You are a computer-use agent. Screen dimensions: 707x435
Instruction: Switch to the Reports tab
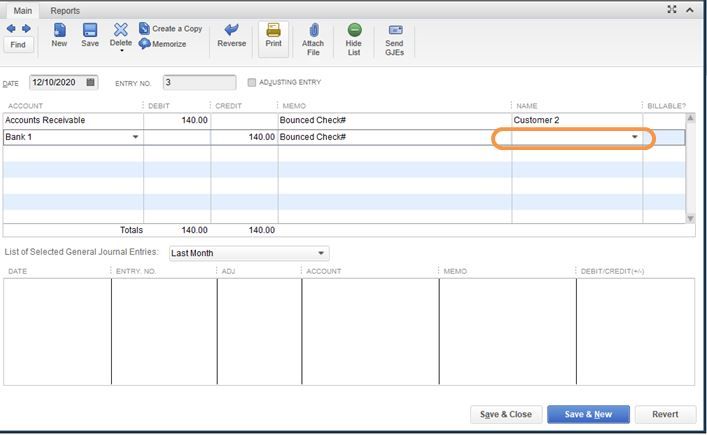point(65,10)
